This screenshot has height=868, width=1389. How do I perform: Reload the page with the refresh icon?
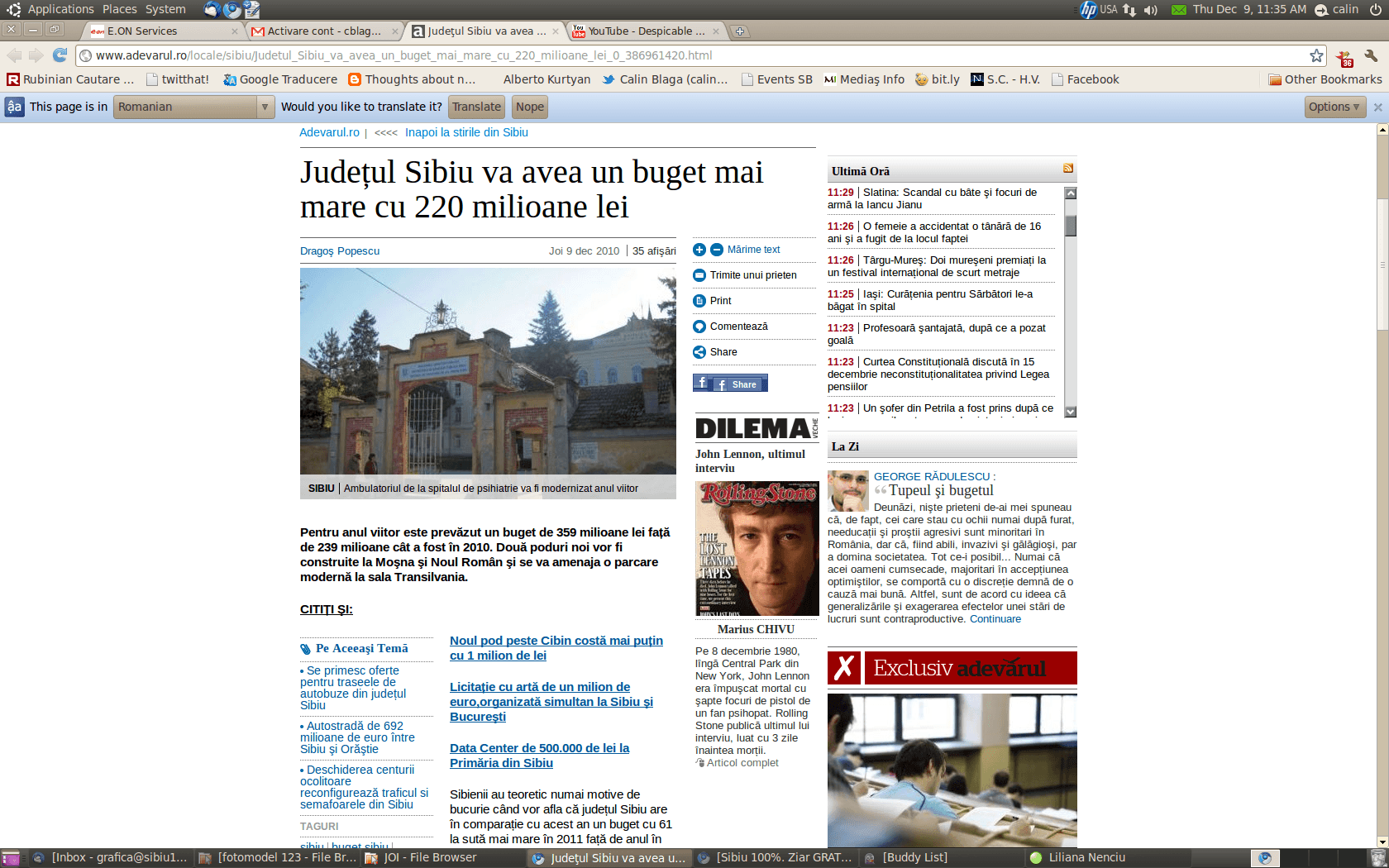[58, 55]
